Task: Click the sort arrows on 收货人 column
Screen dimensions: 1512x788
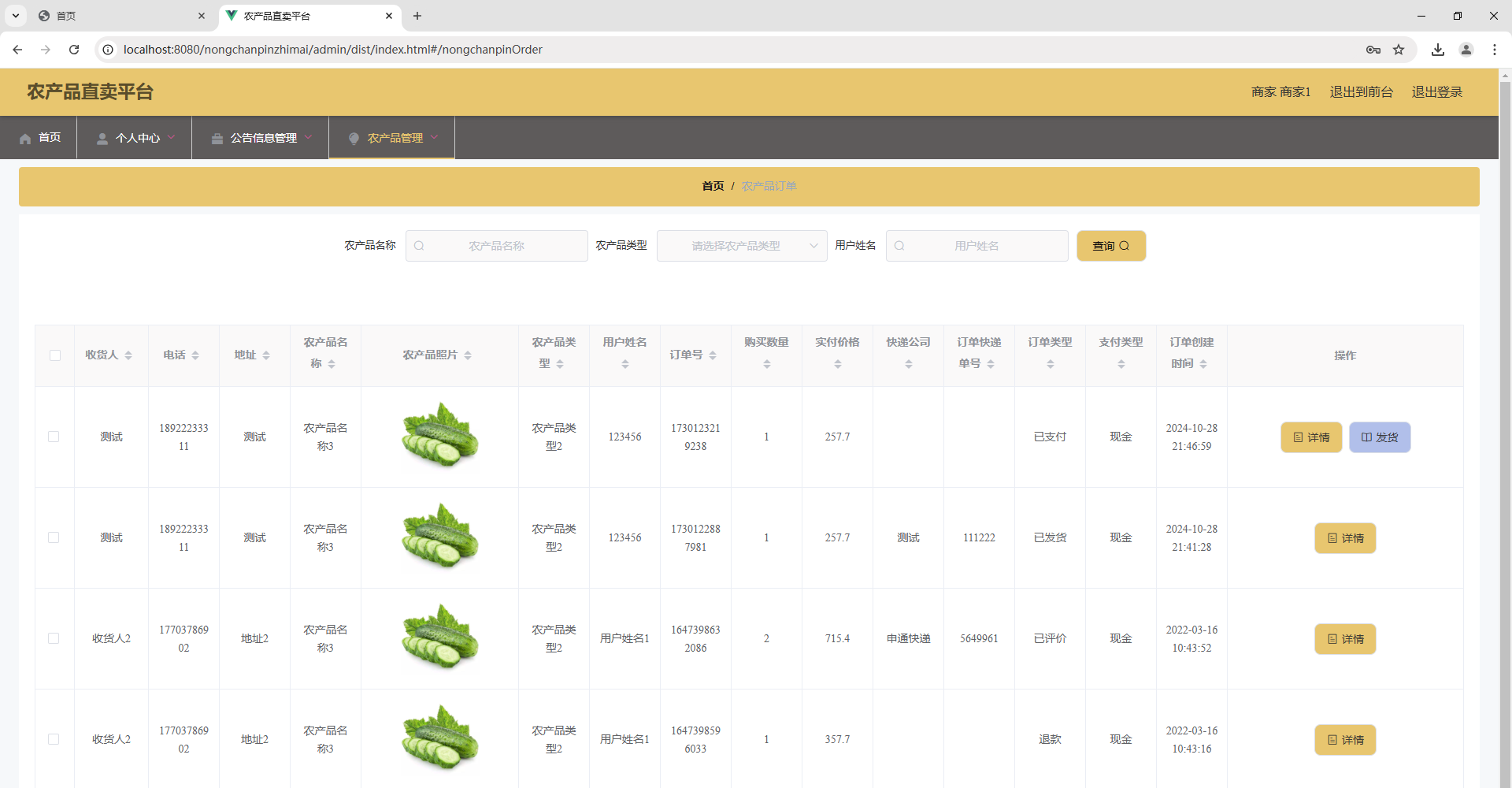Action: [128, 355]
